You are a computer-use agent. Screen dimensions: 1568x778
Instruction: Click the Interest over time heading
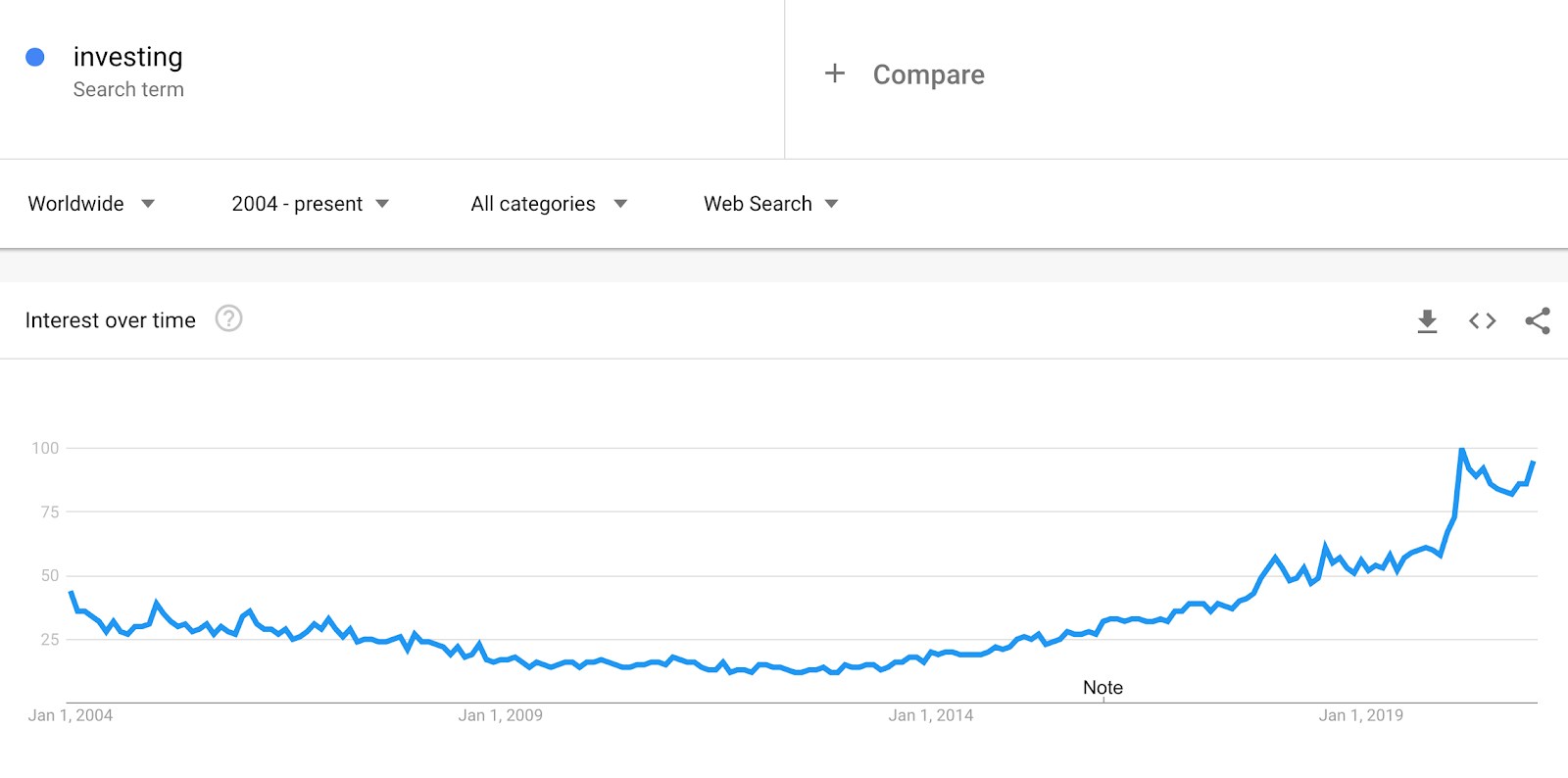point(111,320)
